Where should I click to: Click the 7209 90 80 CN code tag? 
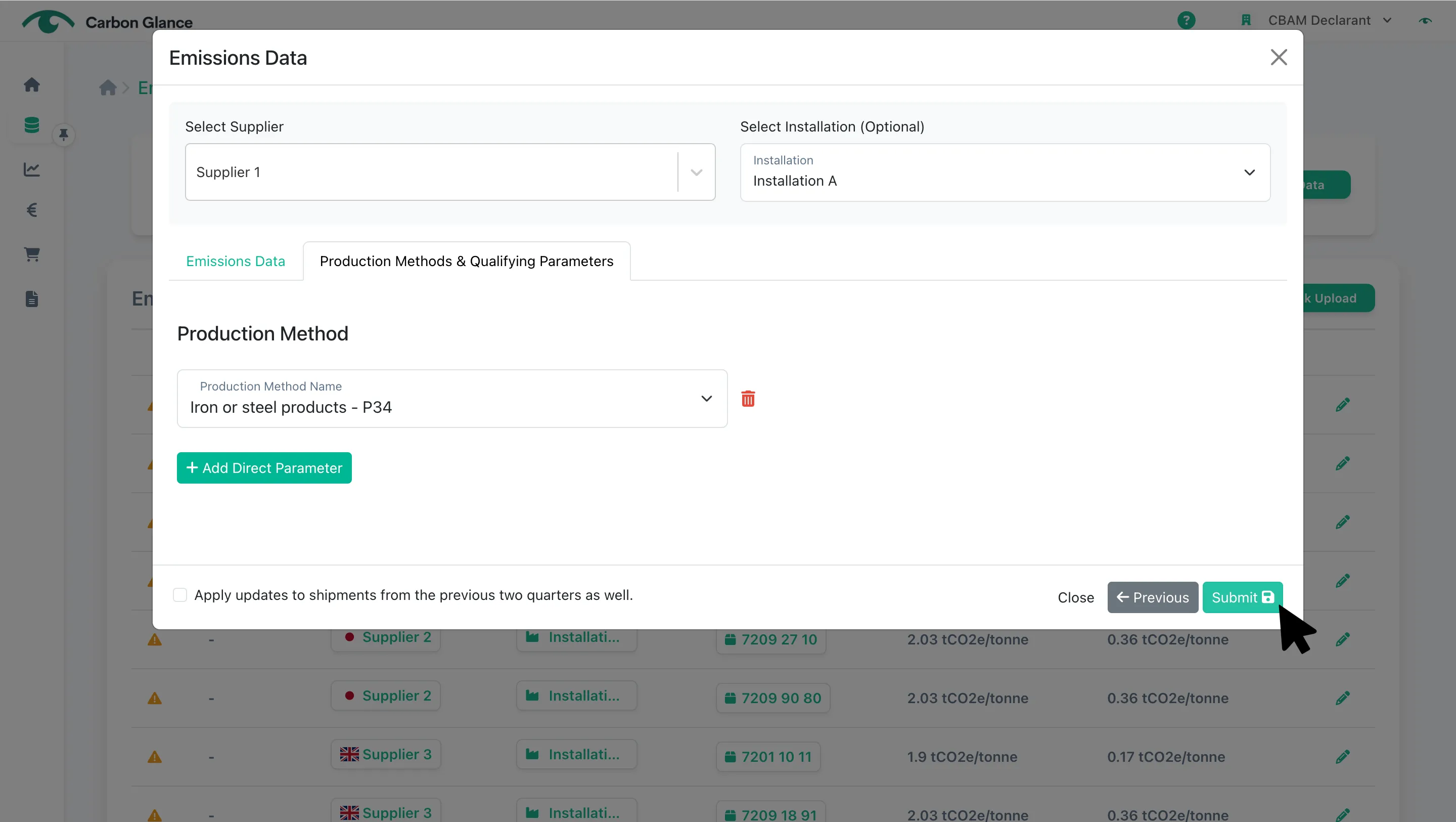[772, 699]
